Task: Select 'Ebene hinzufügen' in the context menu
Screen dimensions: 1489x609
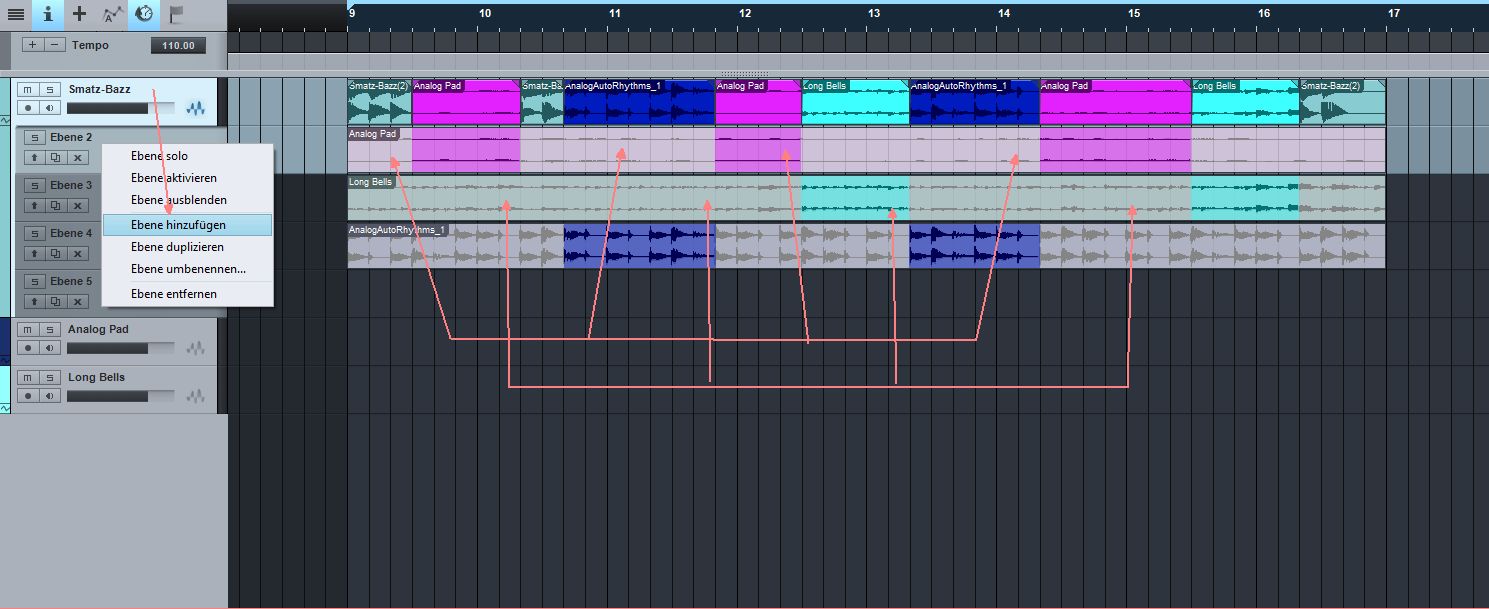Action: pyautogui.click(x=187, y=225)
